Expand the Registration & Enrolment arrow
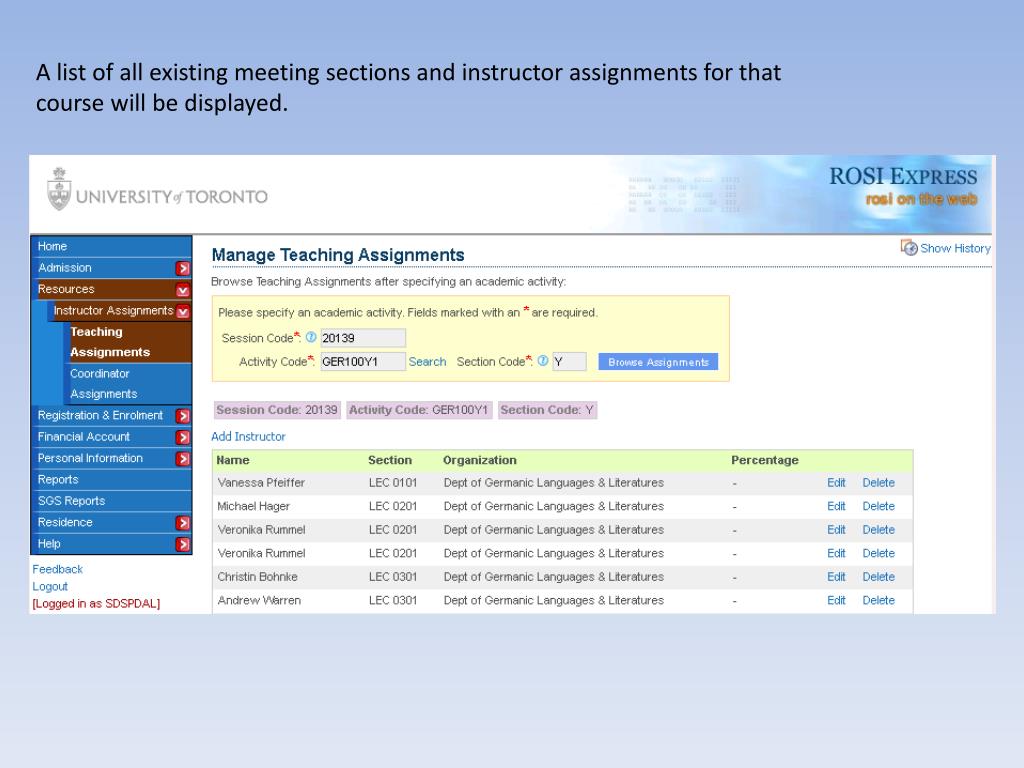Image resolution: width=1024 pixels, height=768 pixels. (183, 416)
